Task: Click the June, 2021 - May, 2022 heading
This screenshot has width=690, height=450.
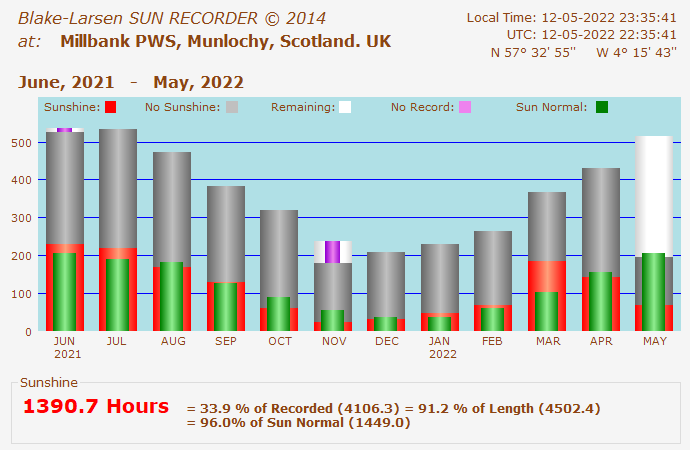Action: pyautogui.click(x=131, y=83)
